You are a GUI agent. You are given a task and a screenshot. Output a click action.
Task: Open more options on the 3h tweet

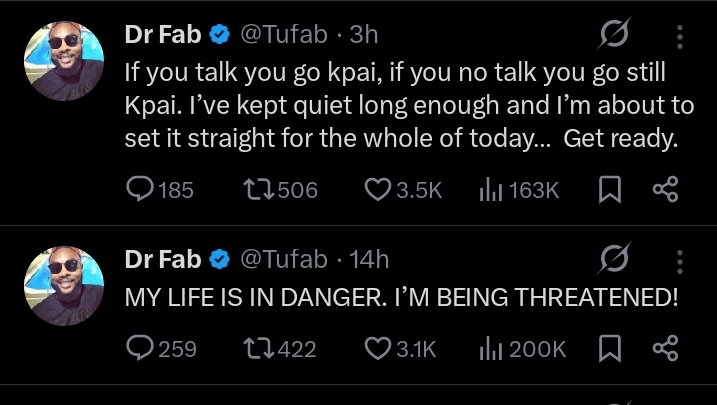681,35
